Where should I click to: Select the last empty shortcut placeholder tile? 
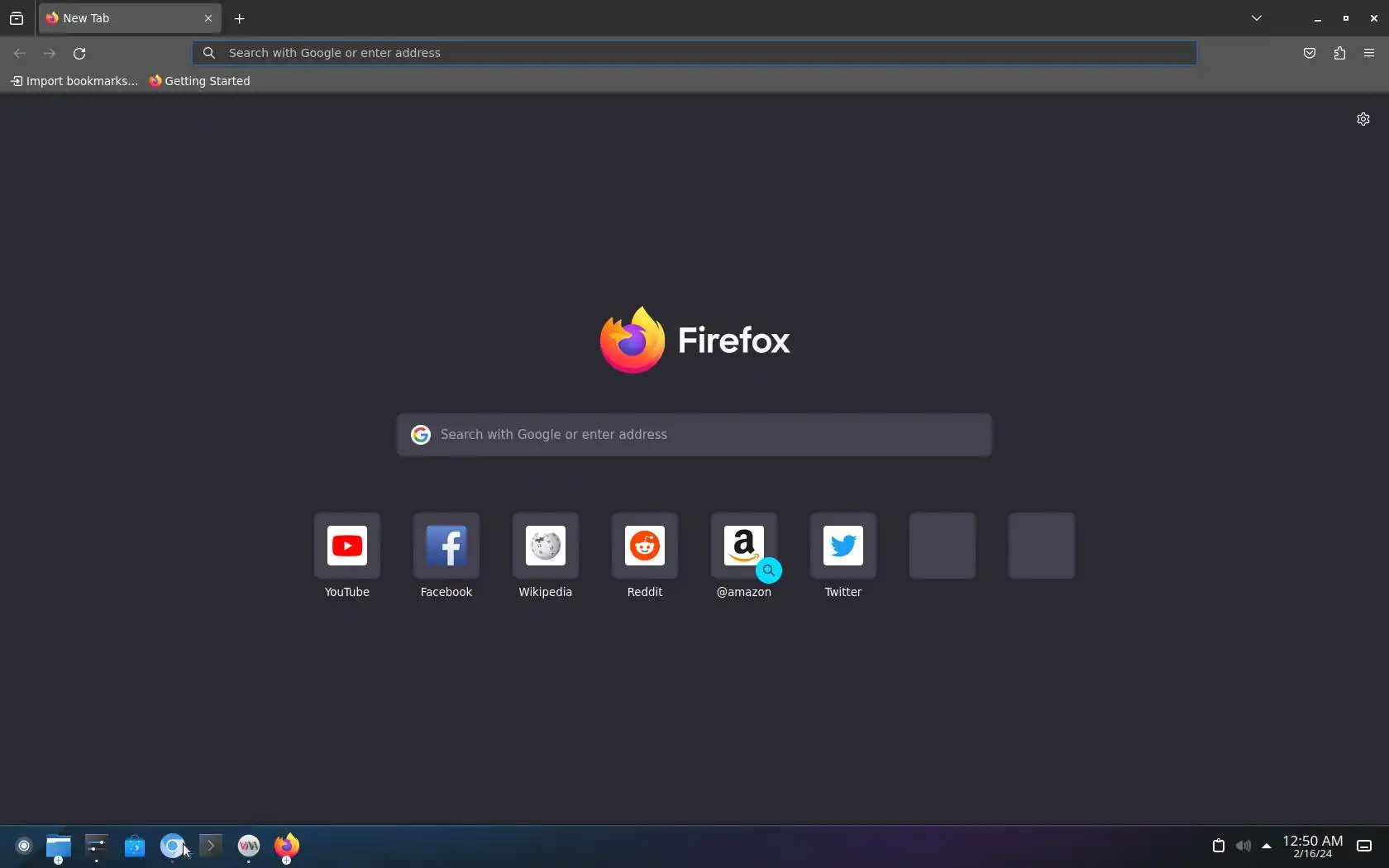[1042, 546]
